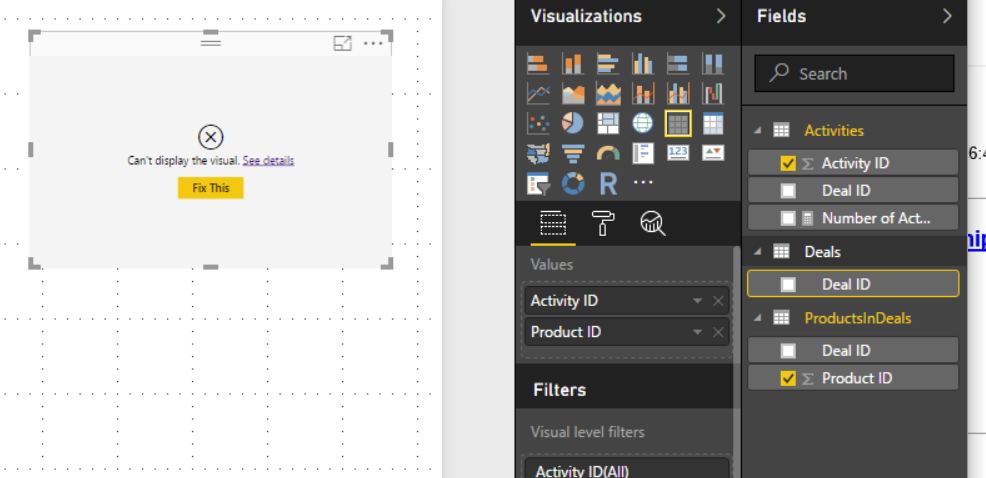
Task: Insert a Pie chart visualization
Action: 573,123
